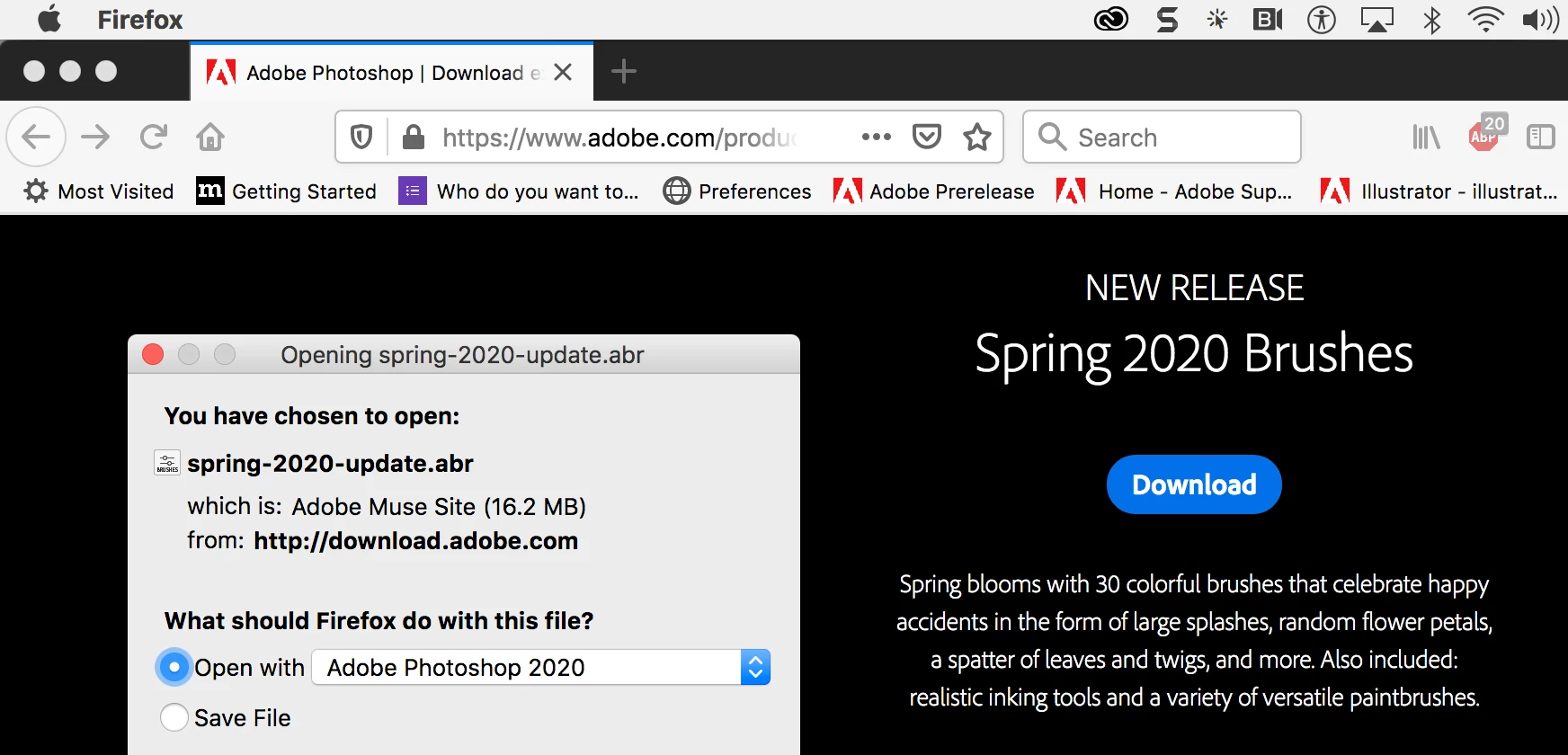This screenshot has height=755, width=1568.
Task: Open Accessibility menu bar icon
Action: [x=1322, y=19]
